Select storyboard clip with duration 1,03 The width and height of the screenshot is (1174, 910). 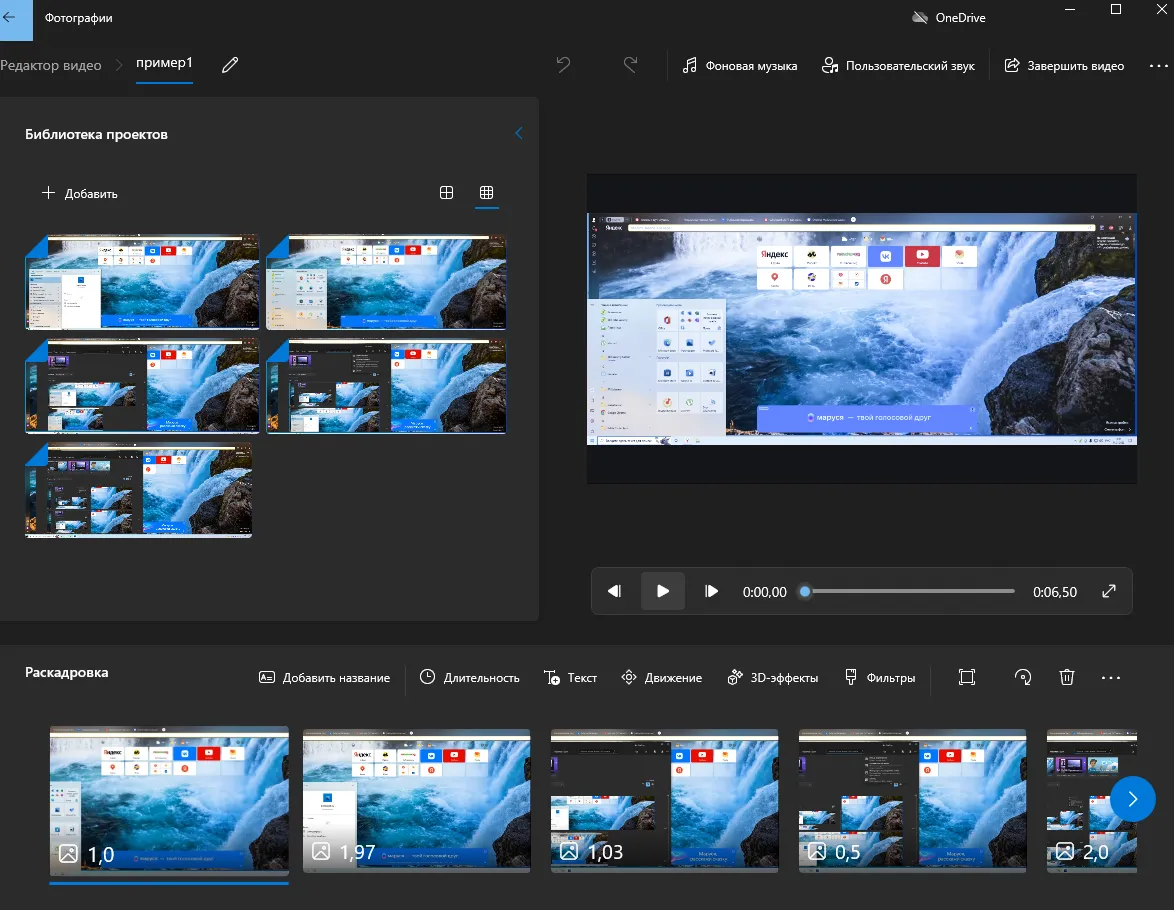[x=664, y=800]
